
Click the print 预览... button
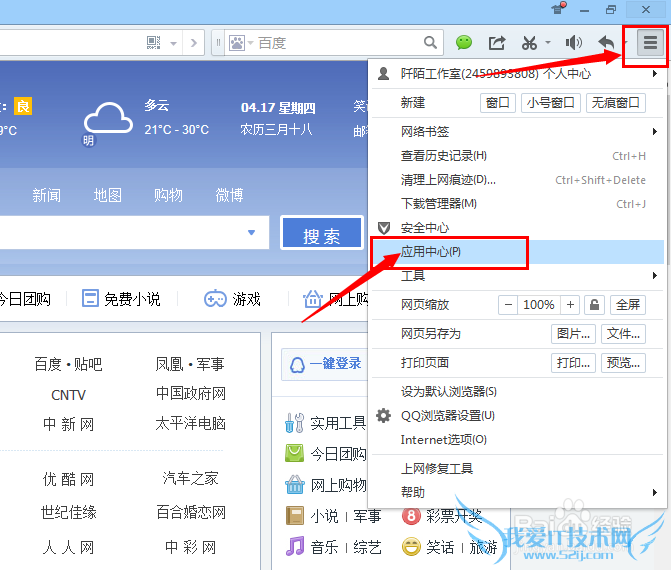coord(623,363)
